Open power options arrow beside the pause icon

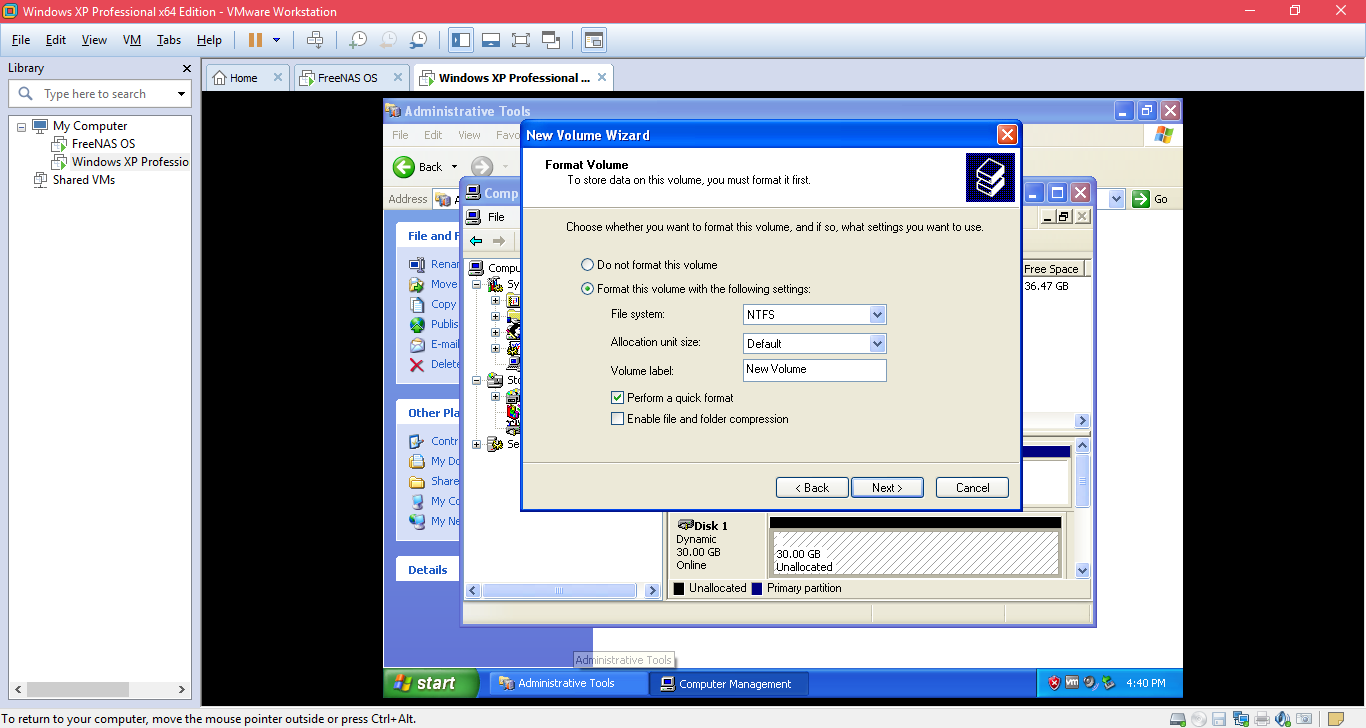click(x=277, y=40)
